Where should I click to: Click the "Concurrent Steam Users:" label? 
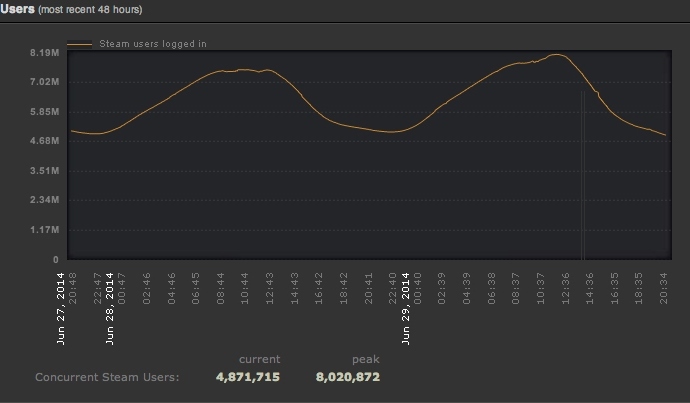click(107, 377)
